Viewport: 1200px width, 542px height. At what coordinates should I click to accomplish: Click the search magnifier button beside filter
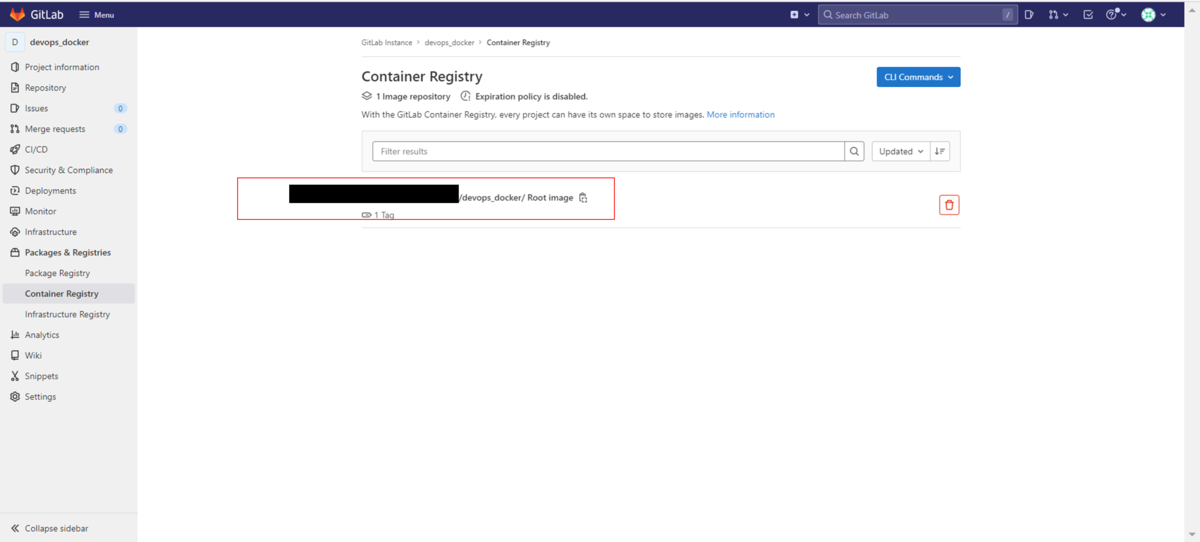point(854,151)
